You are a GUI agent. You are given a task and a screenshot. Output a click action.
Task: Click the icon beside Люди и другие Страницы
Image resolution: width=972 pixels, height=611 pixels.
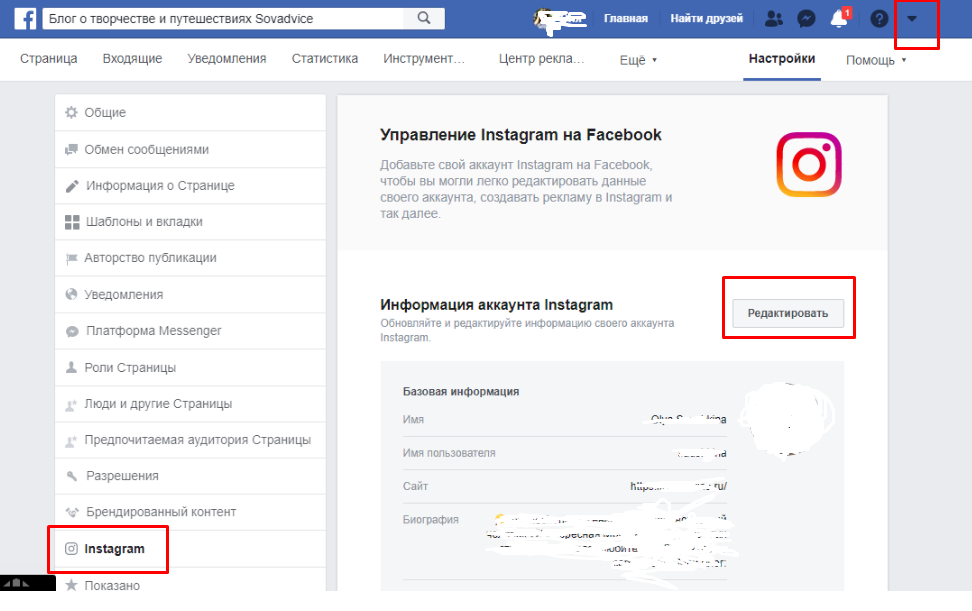click(x=71, y=405)
